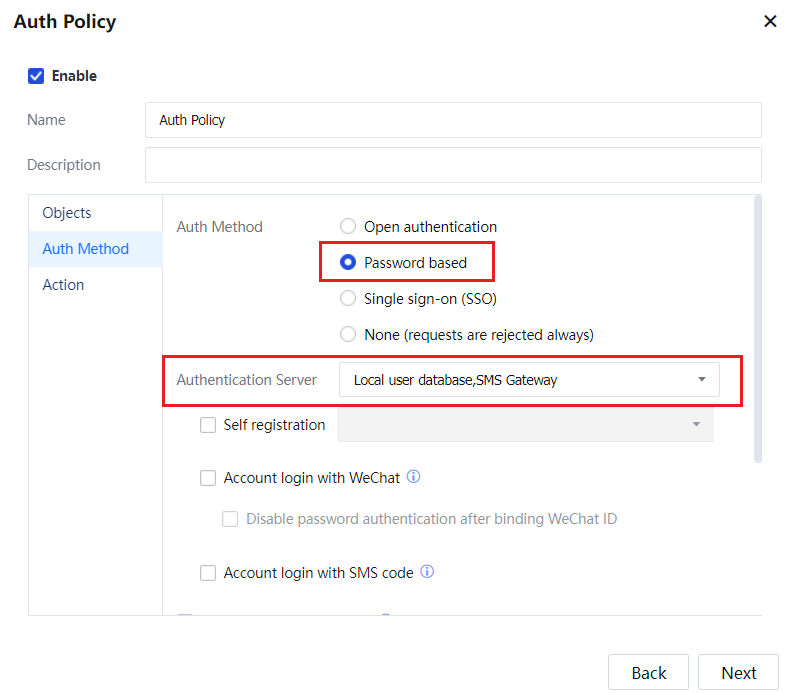The width and height of the screenshot is (789, 693).
Task: Select None (requests are rejected always)
Action: coord(348,334)
